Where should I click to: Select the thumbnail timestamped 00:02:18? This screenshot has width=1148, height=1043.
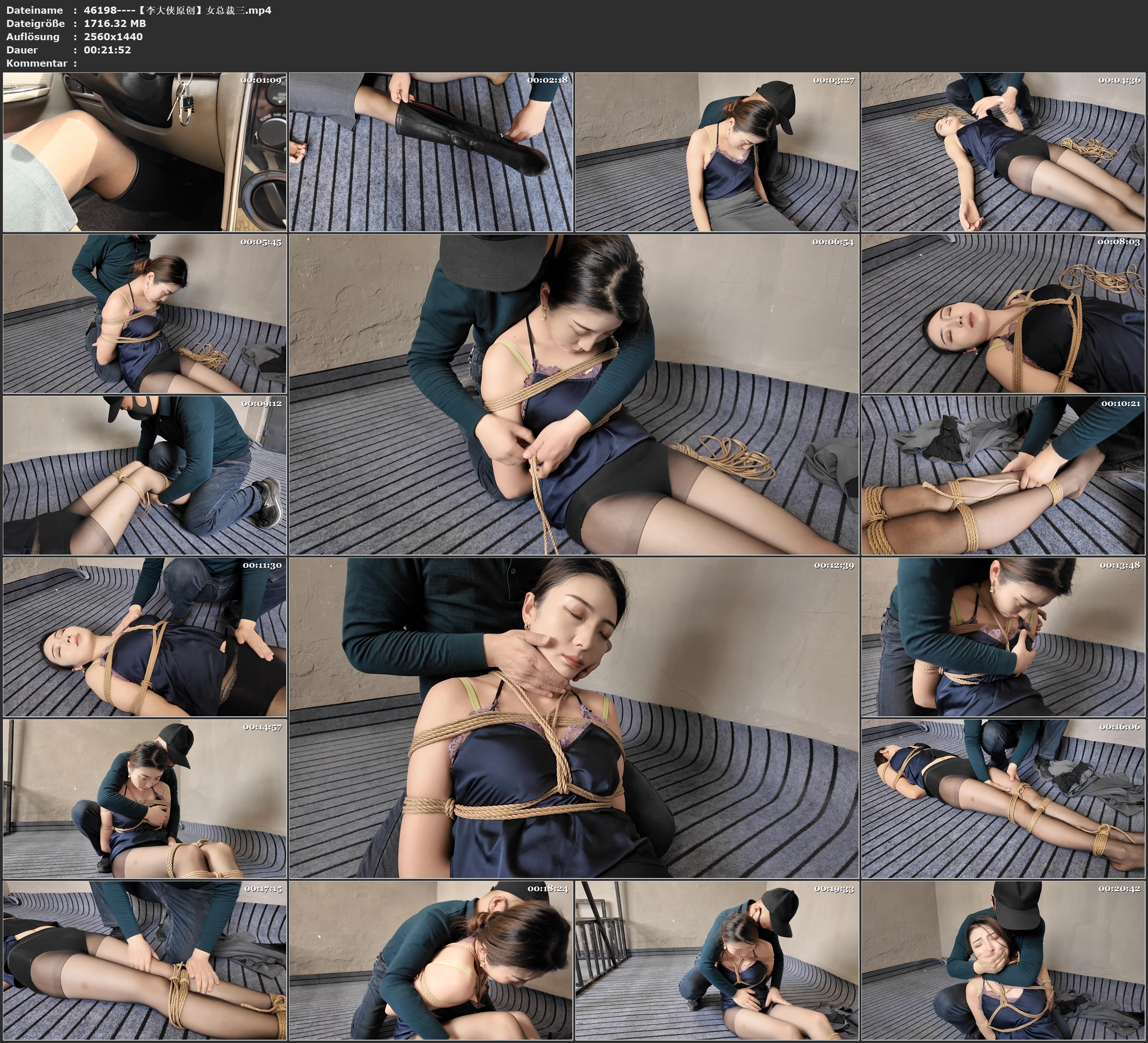coord(431,152)
